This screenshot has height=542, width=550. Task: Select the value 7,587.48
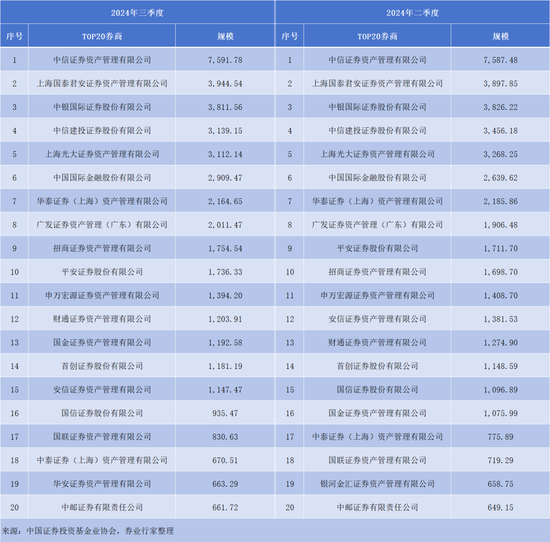[x=501, y=60]
